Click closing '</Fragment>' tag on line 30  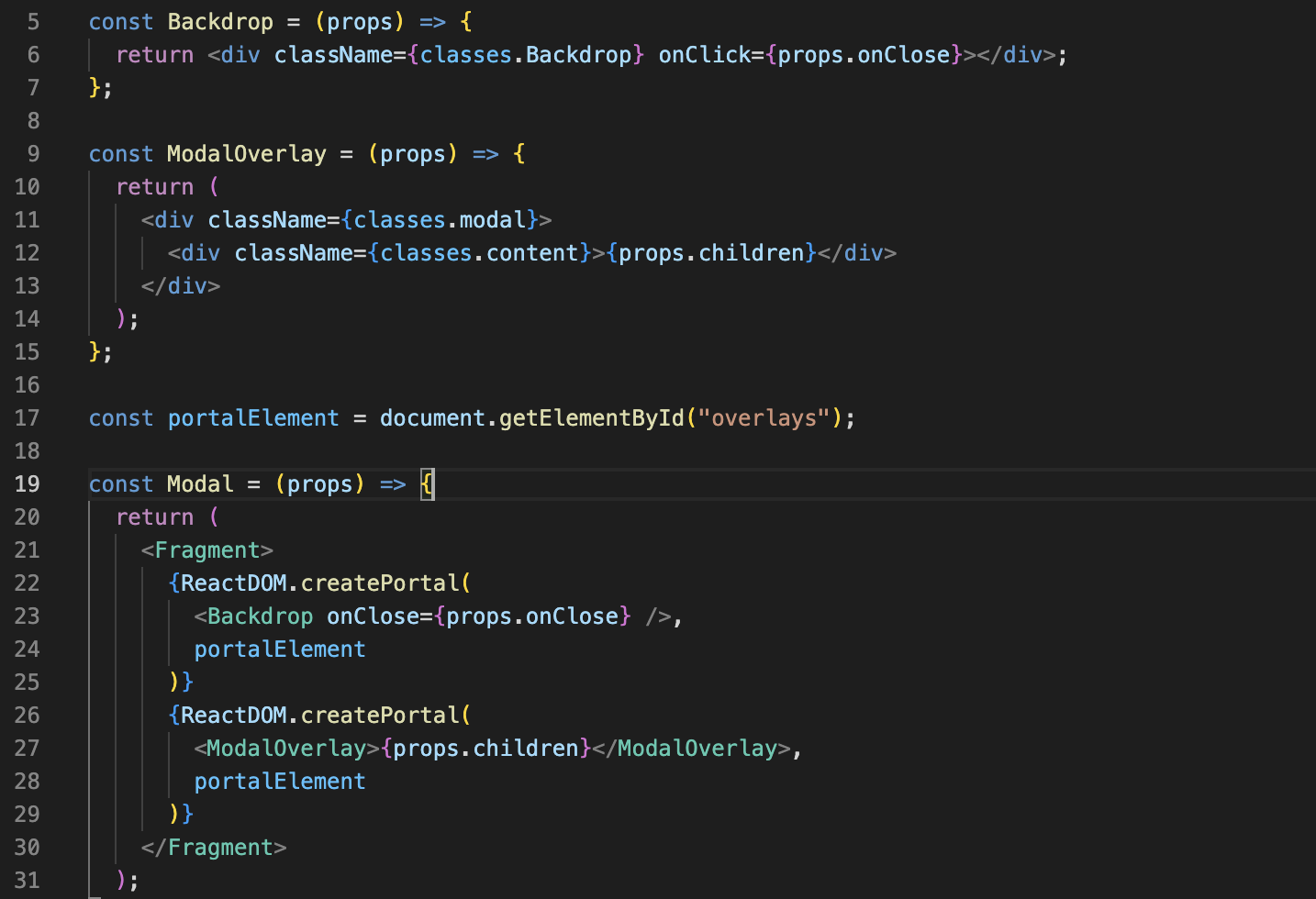tap(214, 848)
